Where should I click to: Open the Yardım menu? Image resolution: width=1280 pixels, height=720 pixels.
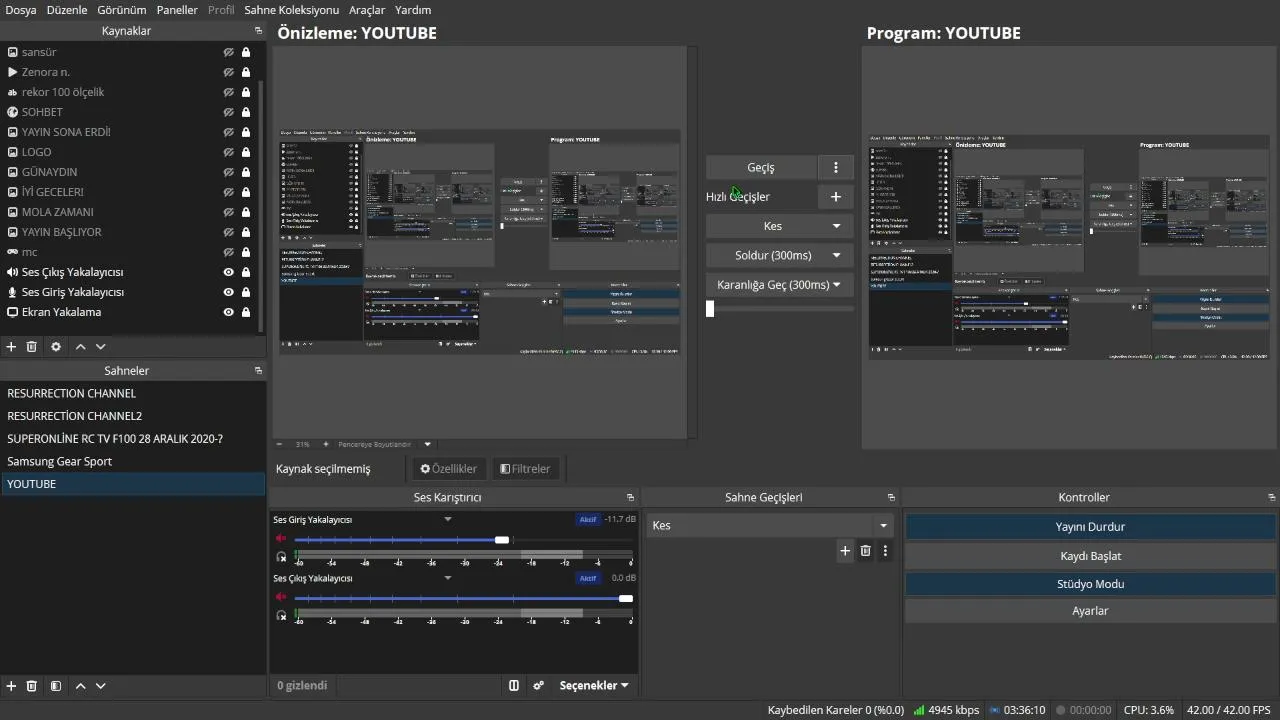point(414,10)
